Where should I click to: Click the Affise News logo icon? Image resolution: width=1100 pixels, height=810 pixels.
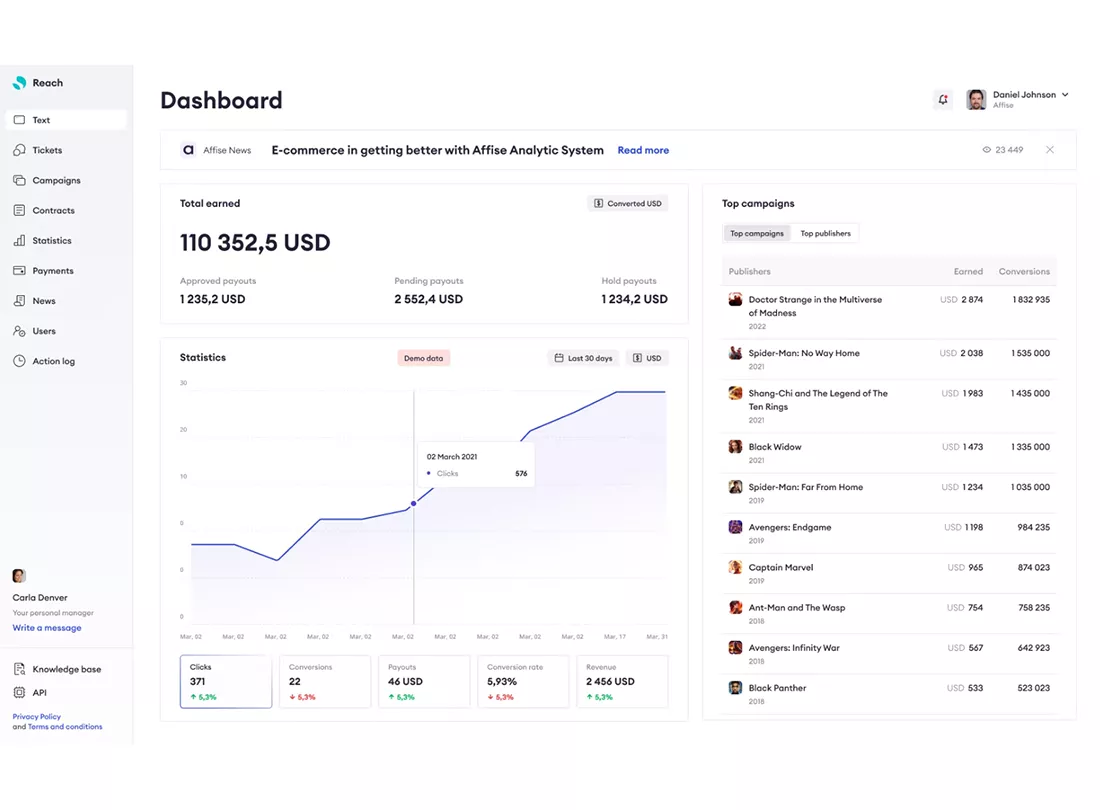coord(188,150)
